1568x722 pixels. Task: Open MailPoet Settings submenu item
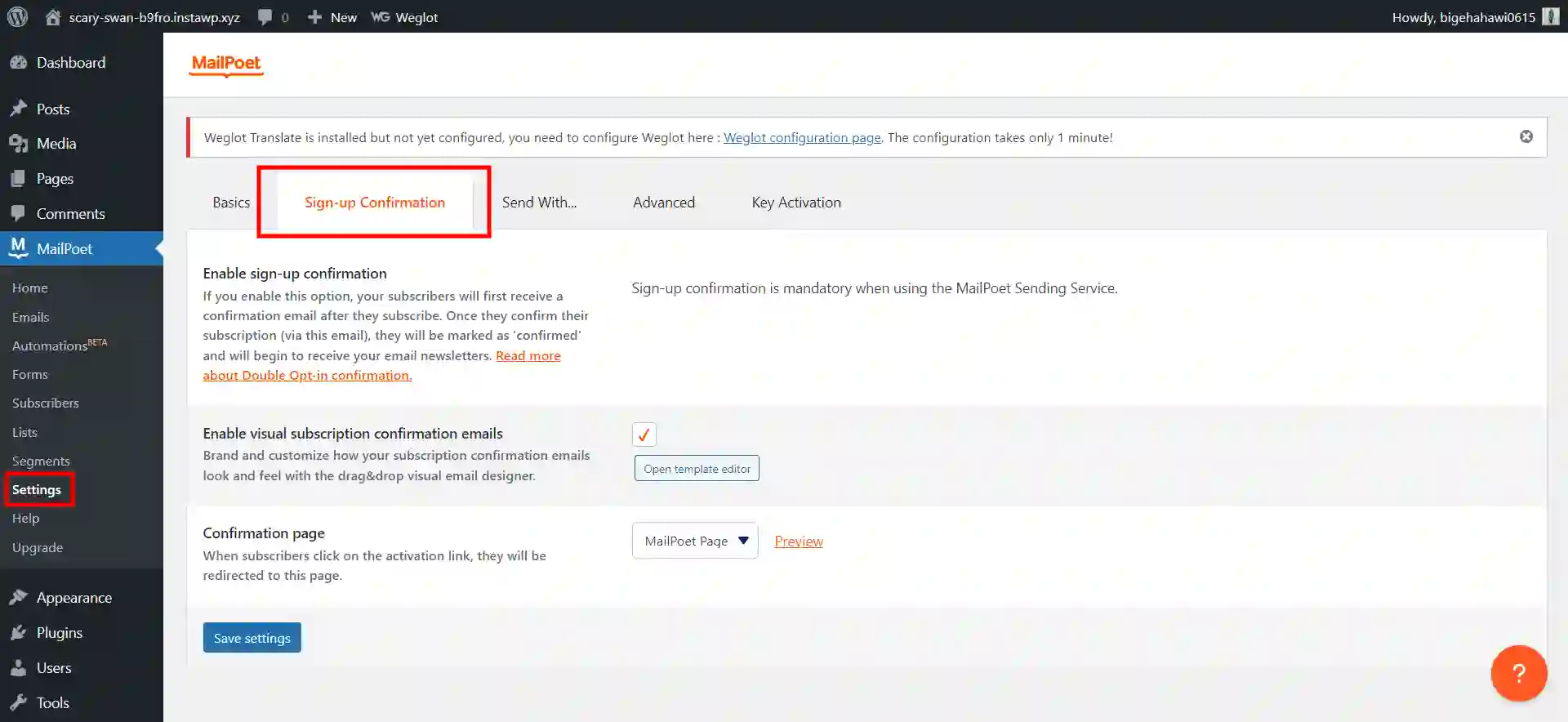coord(37,490)
